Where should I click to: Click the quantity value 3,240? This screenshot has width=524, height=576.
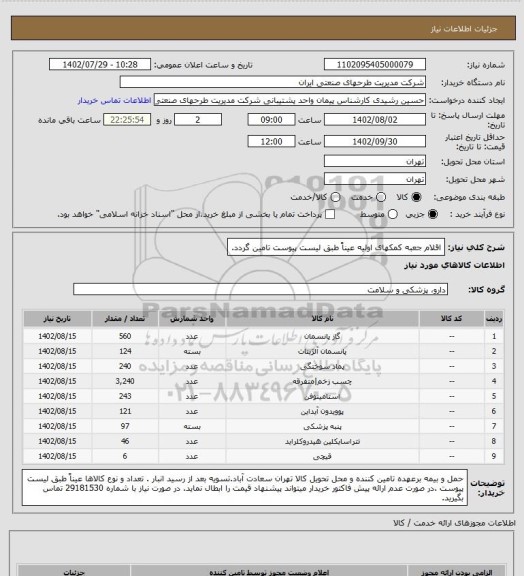[125, 381]
